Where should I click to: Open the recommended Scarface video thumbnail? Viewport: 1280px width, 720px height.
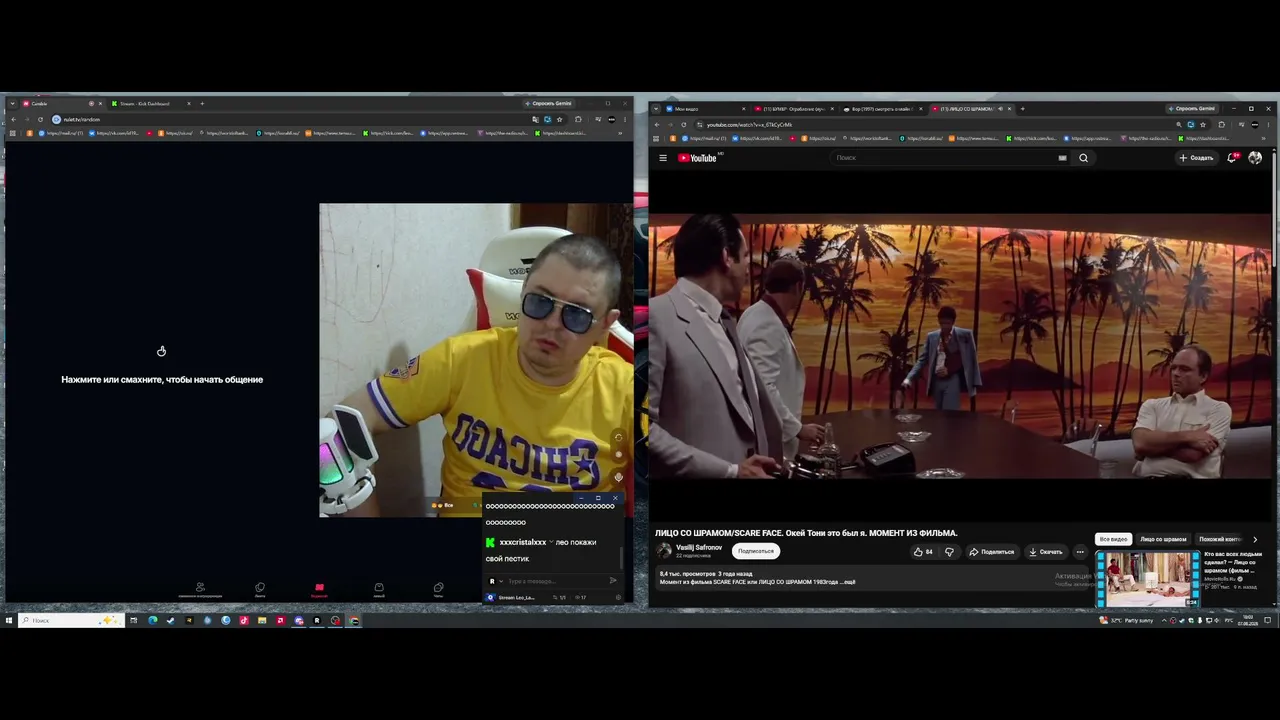(x=1148, y=578)
